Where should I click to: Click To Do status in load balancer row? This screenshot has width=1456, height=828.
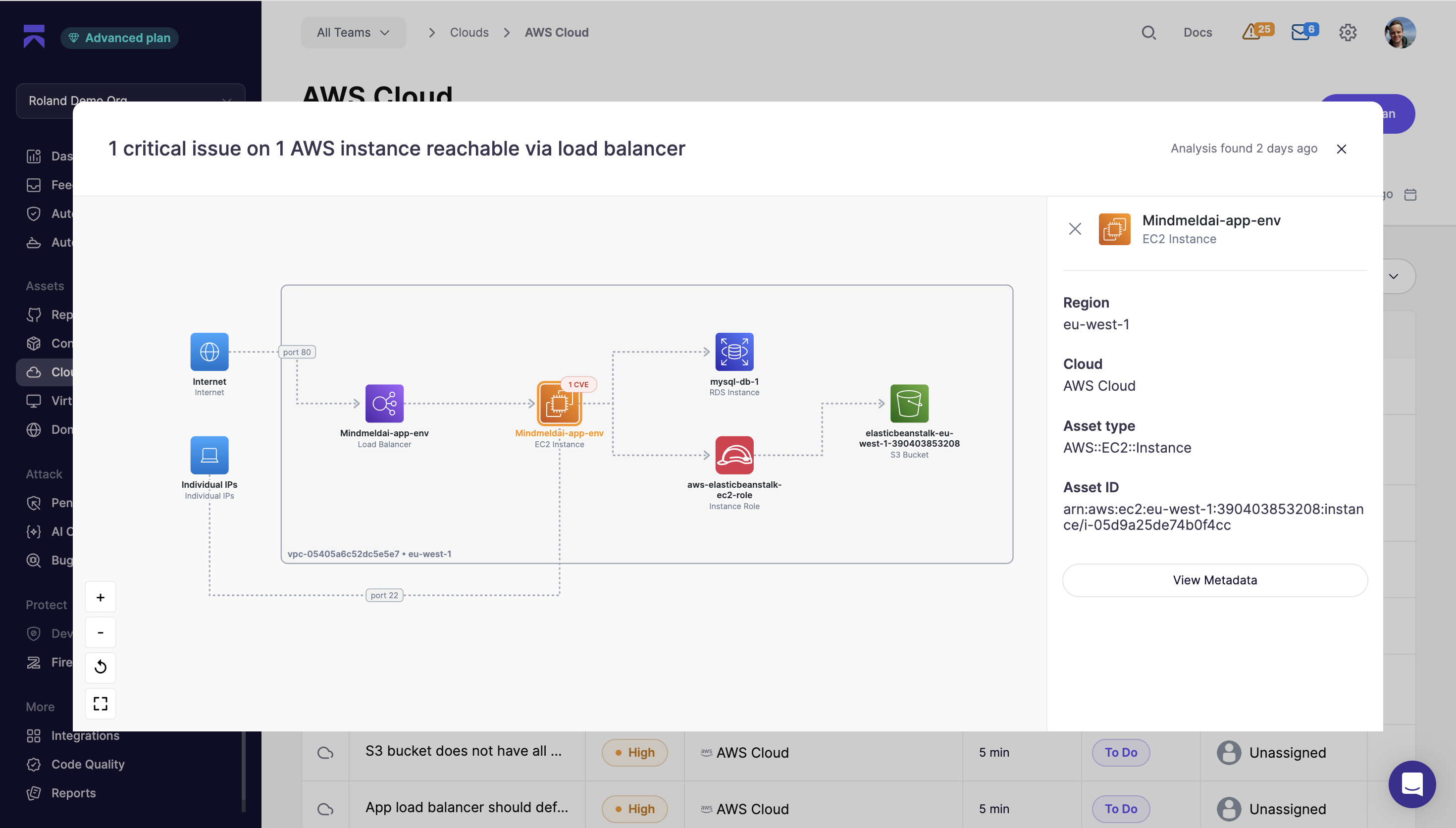[1121, 809]
